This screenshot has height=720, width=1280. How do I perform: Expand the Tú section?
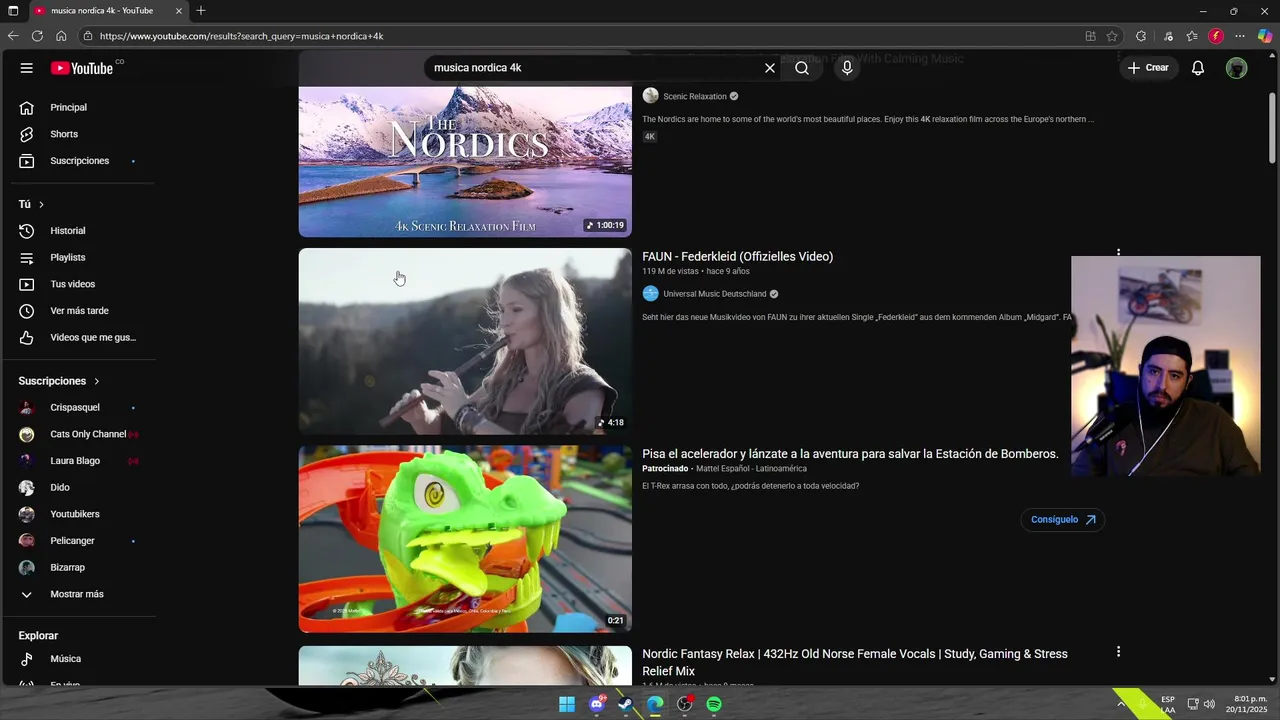point(31,204)
